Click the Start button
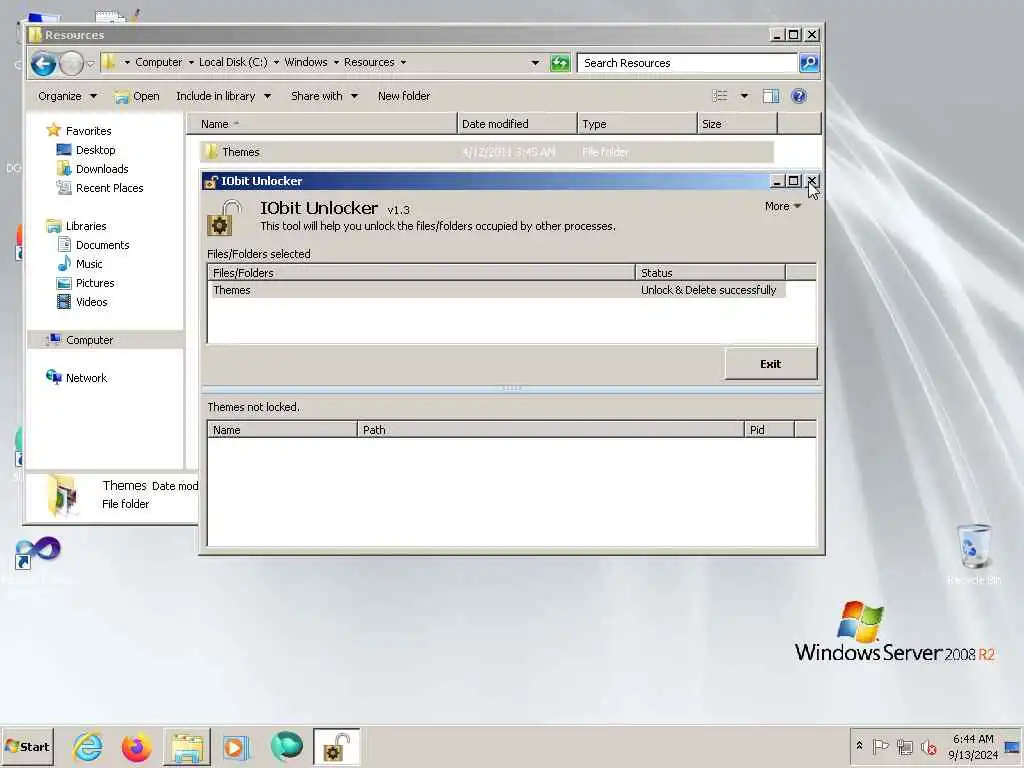The height and width of the screenshot is (768, 1024). tap(27, 746)
